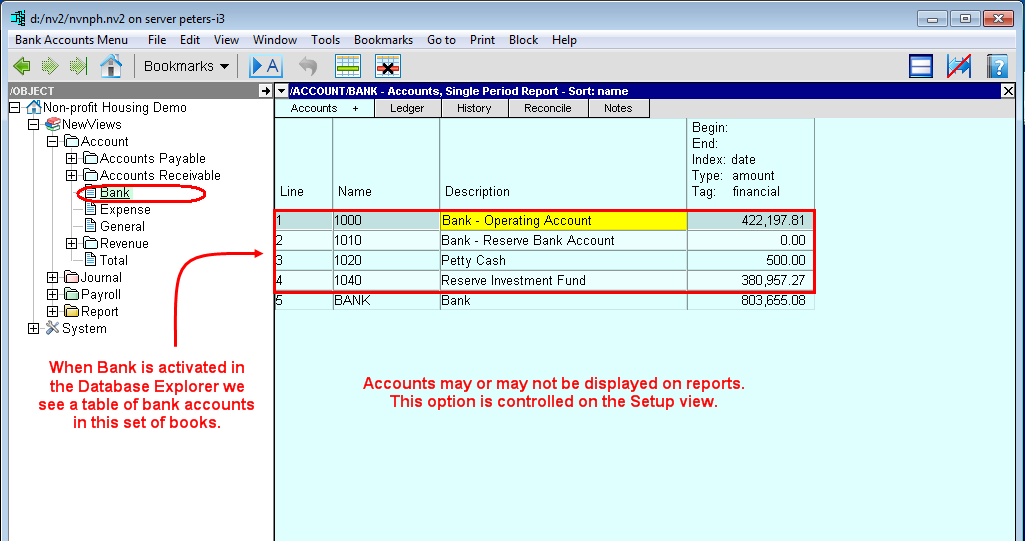Select the Expense item in tree

tap(125, 209)
